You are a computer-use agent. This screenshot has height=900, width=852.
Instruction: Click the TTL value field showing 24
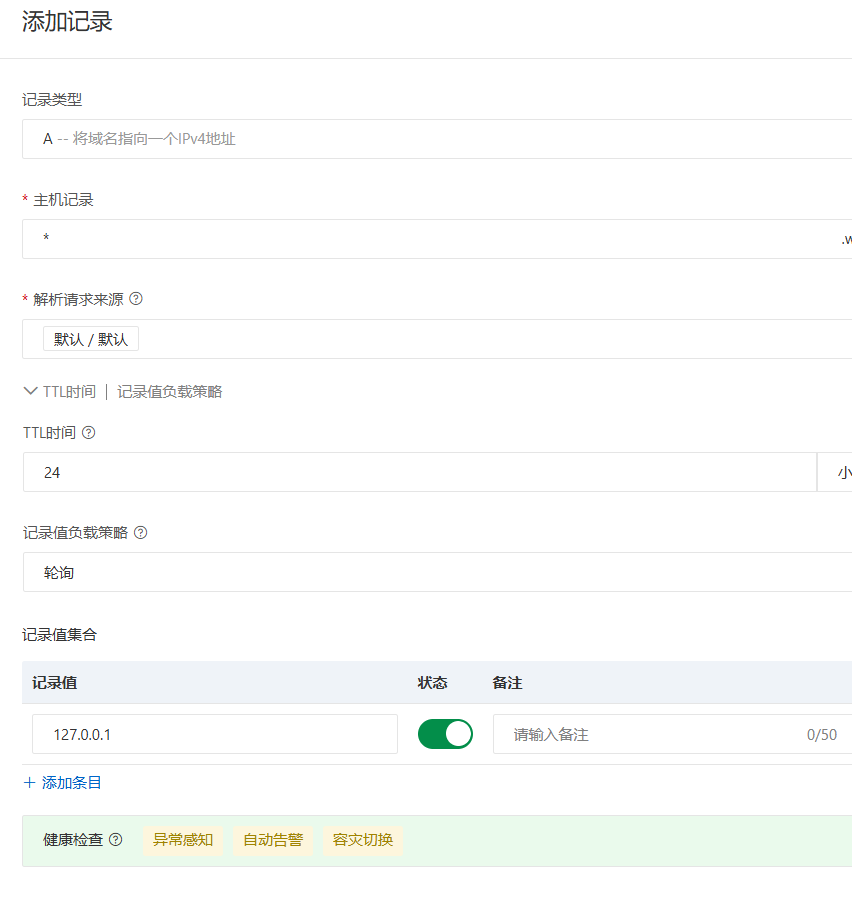(x=420, y=472)
